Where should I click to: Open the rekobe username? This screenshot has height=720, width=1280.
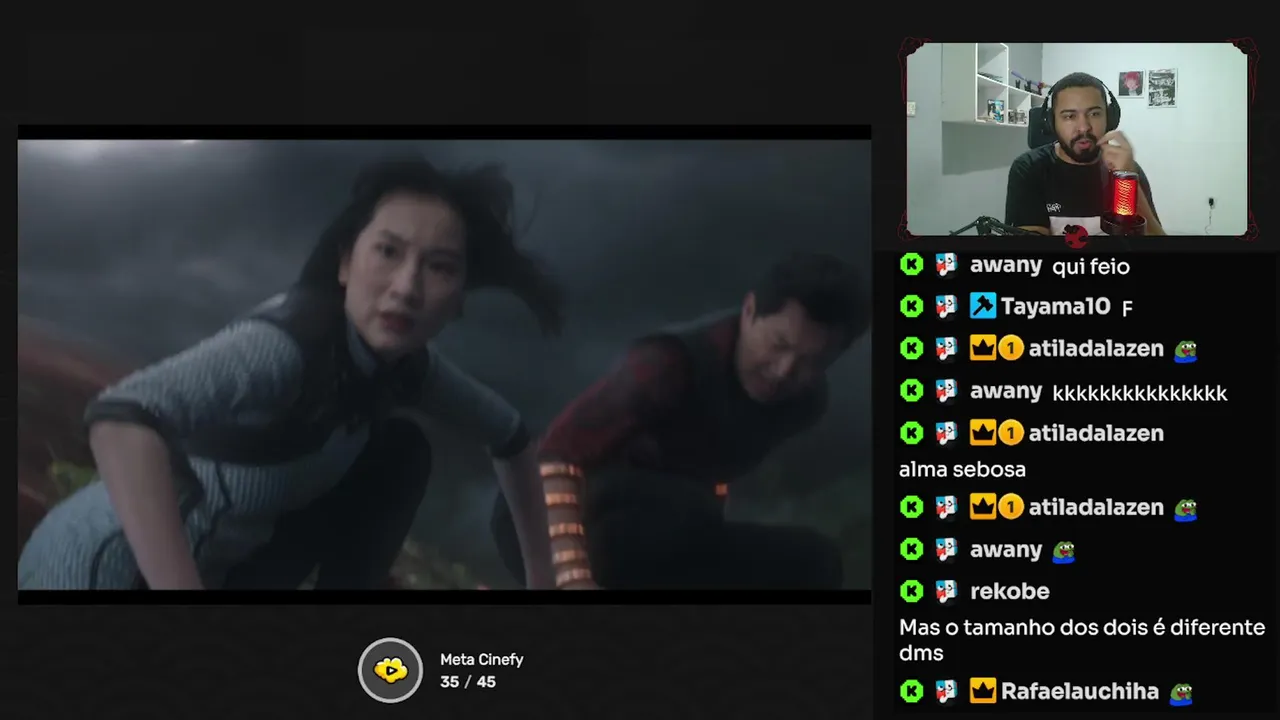[1009, 591]
